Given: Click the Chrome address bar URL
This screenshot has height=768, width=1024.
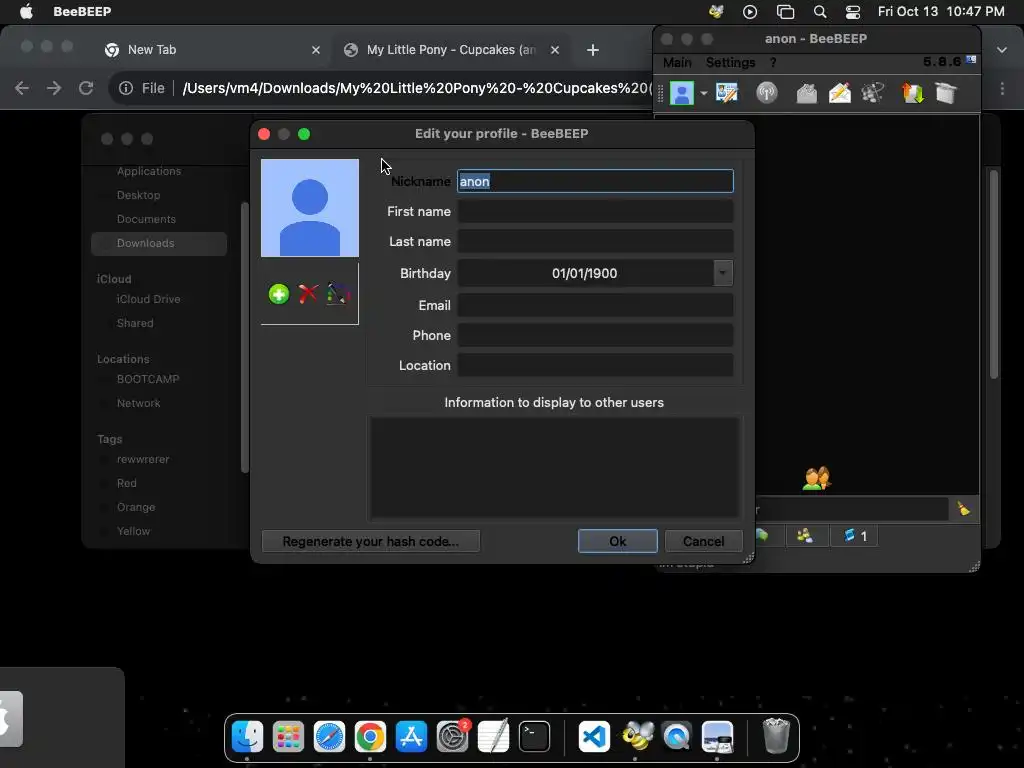Looking at the screenshot, I should pyautogui.click(x=417, y=88).
